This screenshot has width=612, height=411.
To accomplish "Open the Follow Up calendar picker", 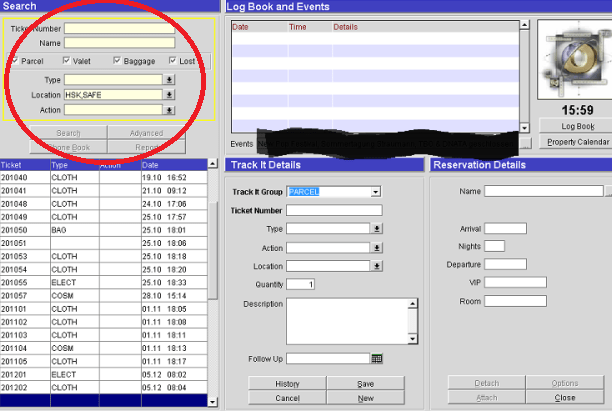I will (377, 358).
